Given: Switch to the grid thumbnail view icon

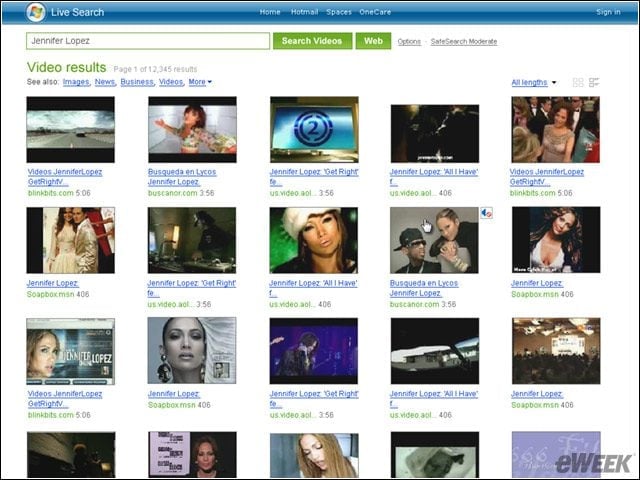Looking at the screenshot, I should 578,82.
